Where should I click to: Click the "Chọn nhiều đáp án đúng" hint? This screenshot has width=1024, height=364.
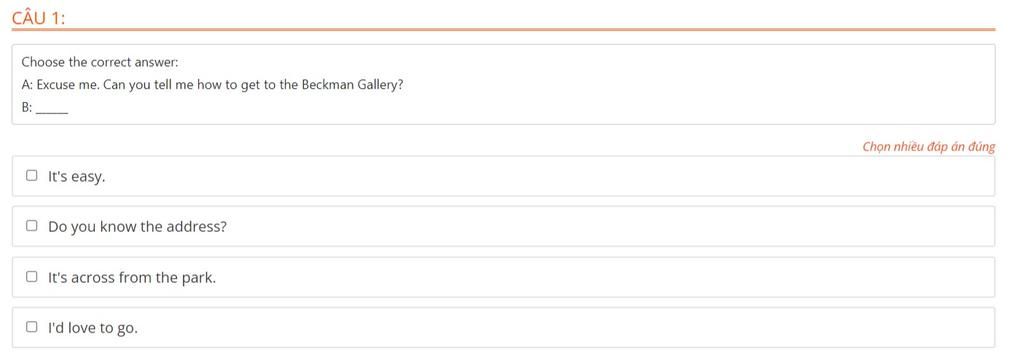[929, 146]
